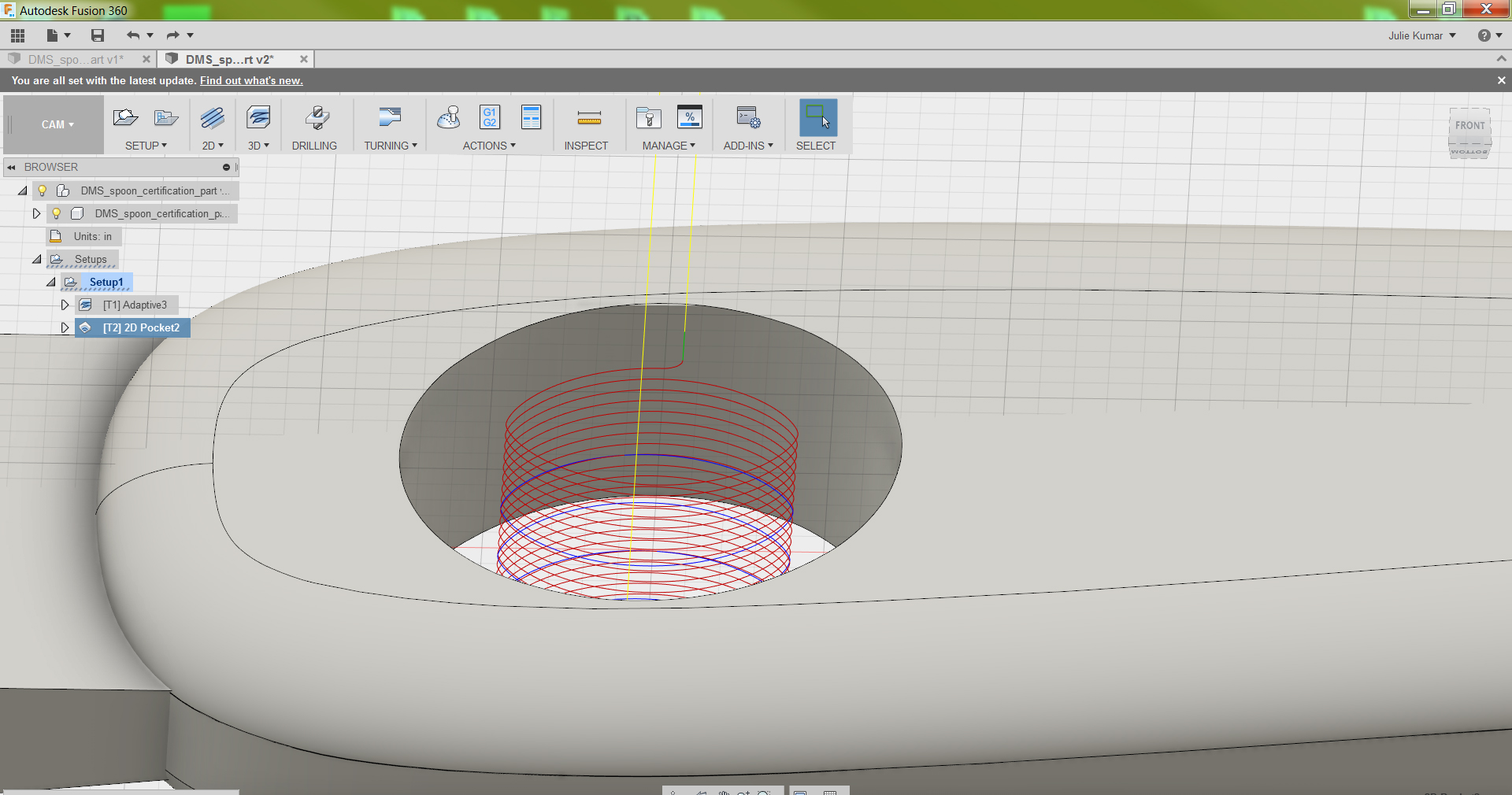
Task: Click the New Setup icon
Action: point(125,118)
